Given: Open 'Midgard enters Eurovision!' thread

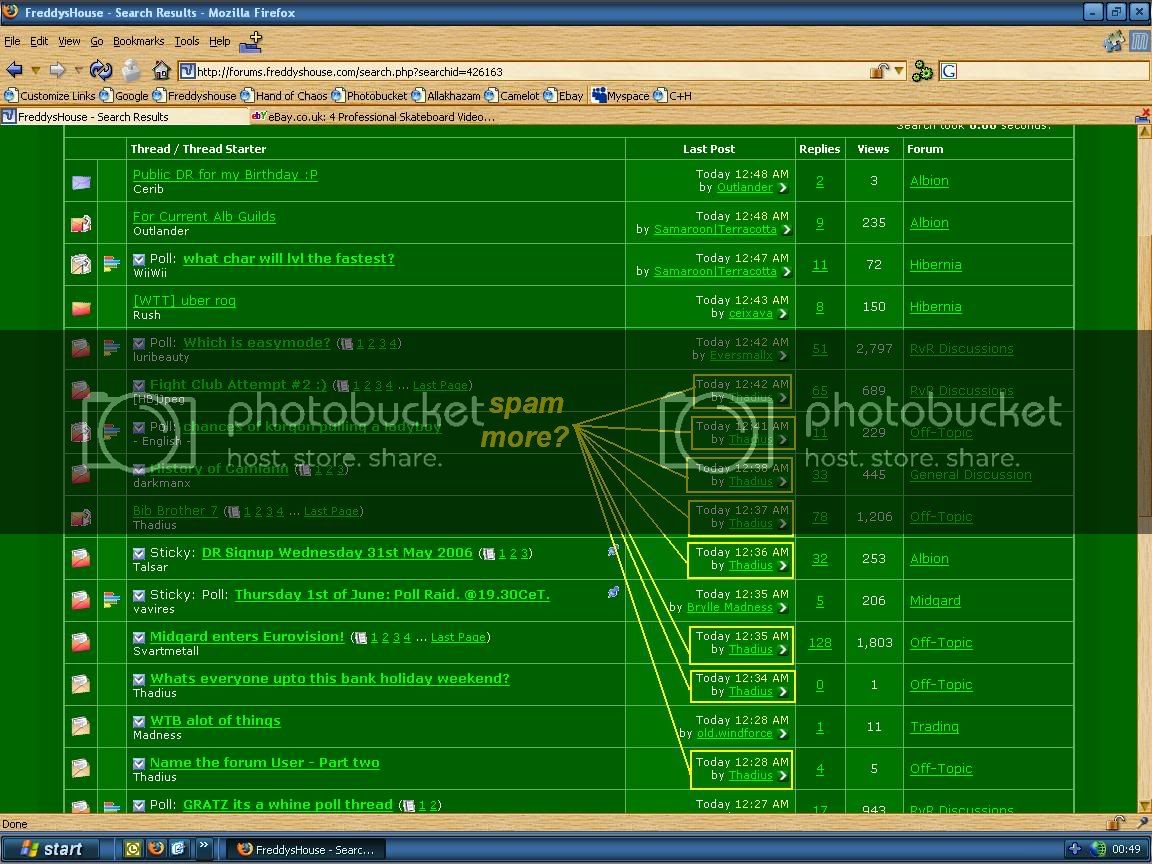Looking at the screenshot, I should click(x=247, y=637).
